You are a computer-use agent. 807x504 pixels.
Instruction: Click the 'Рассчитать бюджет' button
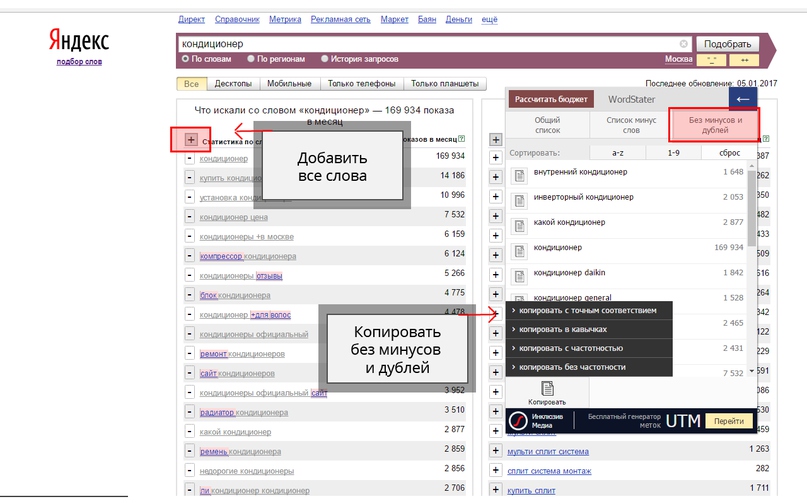[551, 99]
